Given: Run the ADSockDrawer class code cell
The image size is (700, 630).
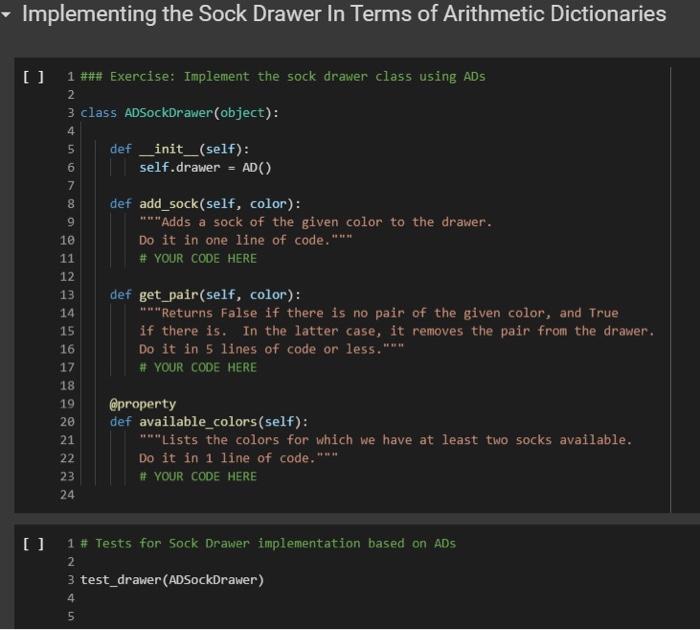Looking at the screenshot, I should pos(33,77).
